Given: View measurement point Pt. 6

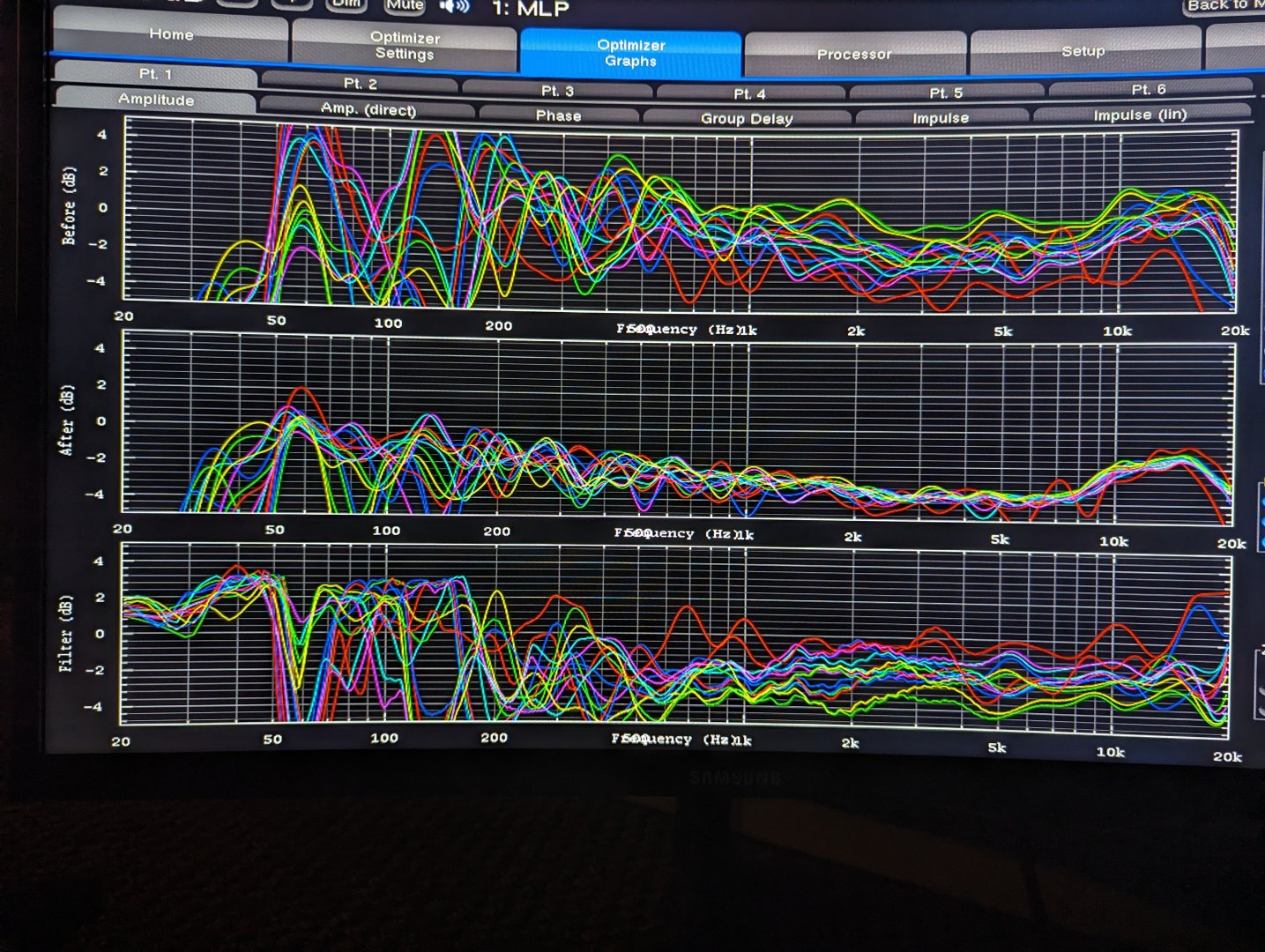Looking at the screenshot, I should click(x=1148, y=90).
